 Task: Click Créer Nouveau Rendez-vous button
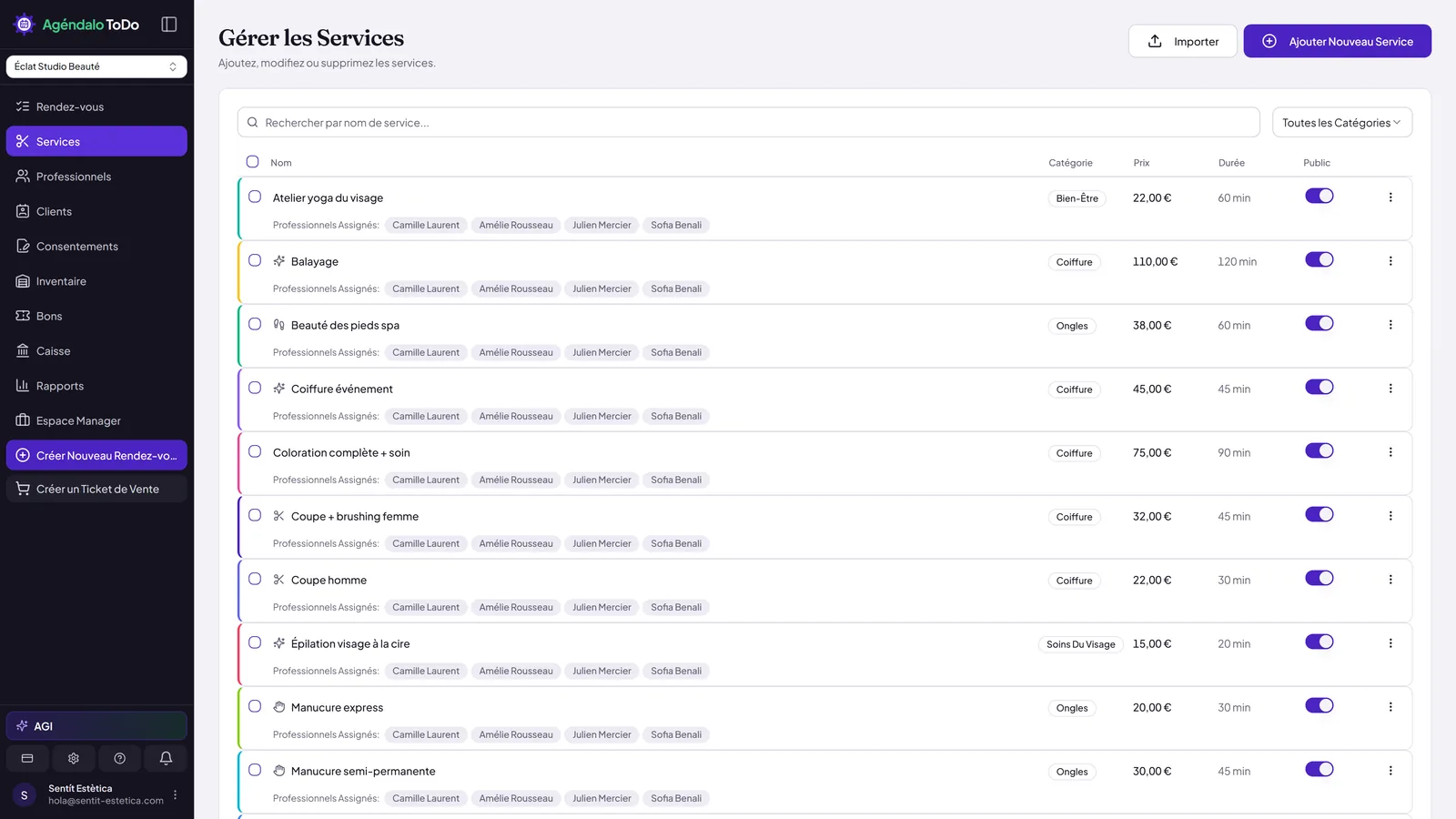(96, 455)
